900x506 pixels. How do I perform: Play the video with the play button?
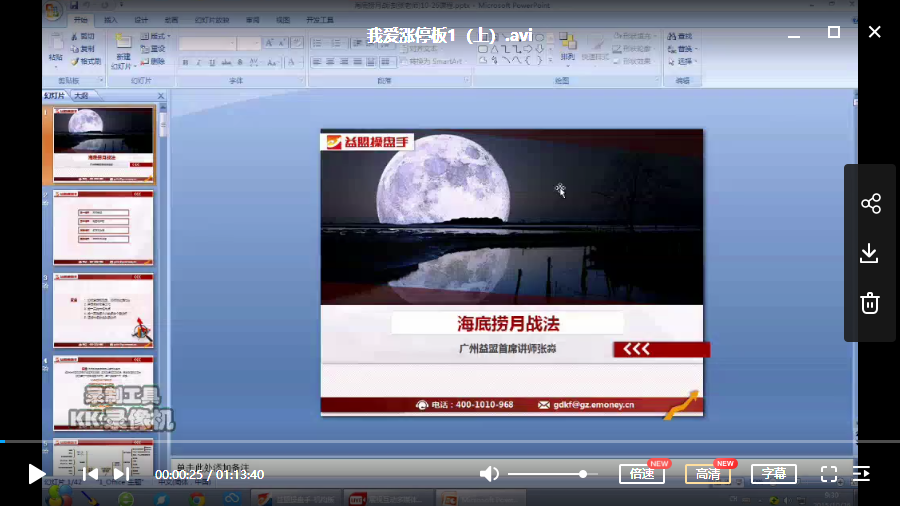(x=37, y=474)
